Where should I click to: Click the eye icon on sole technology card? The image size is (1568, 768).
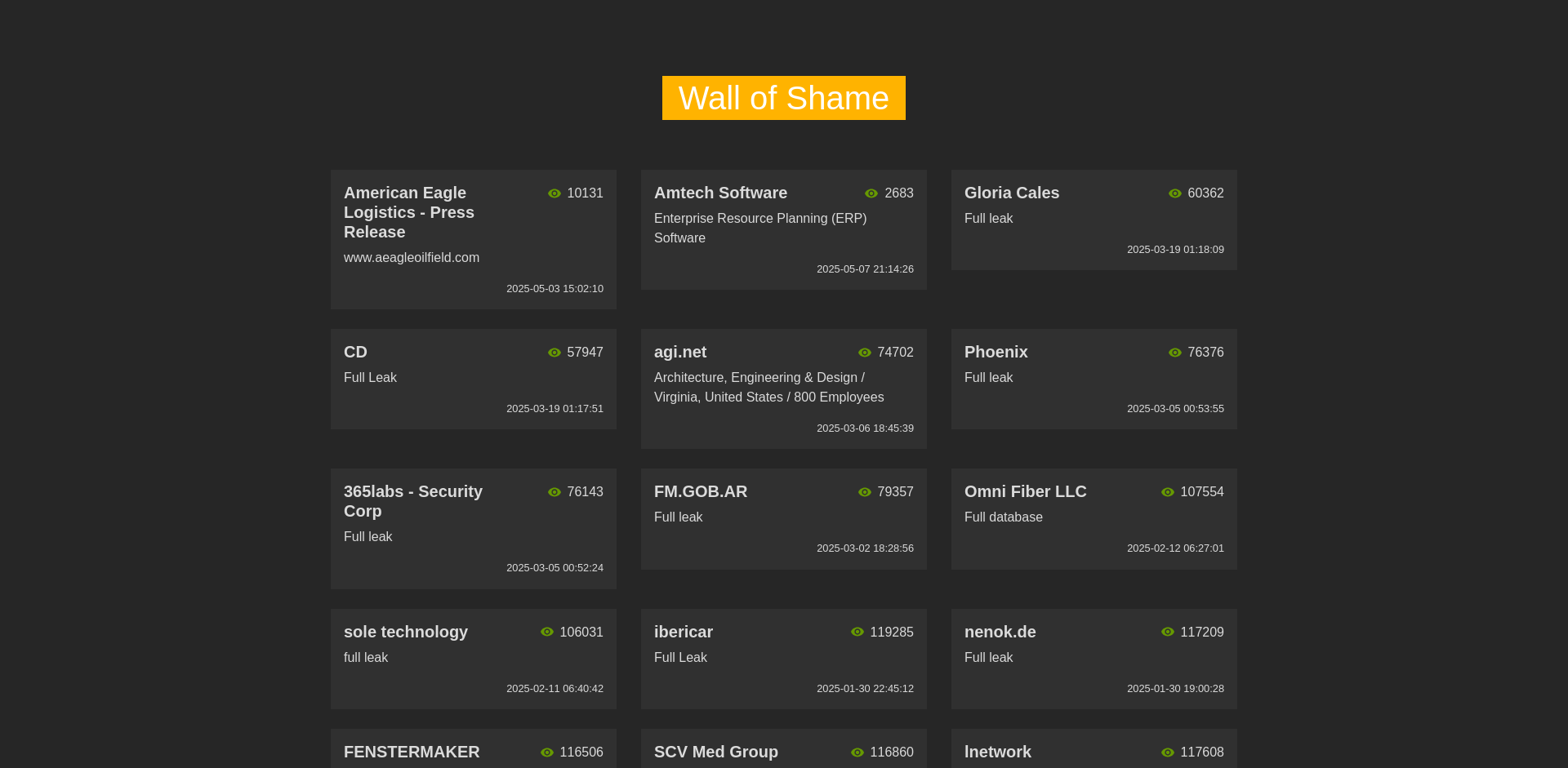tap(547, 633)
